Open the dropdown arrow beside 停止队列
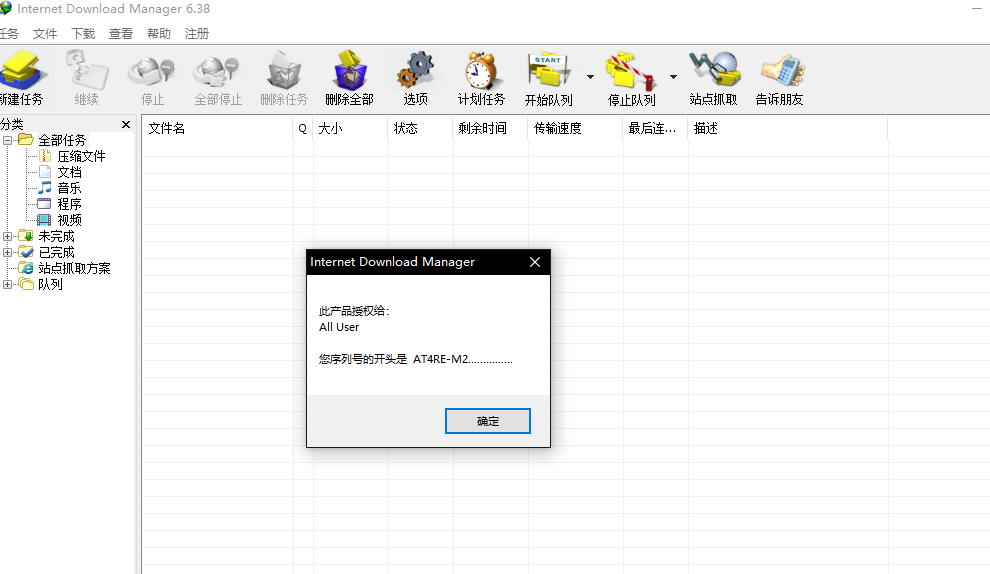Screen dimensions: 990x574 (x=673, y=77)
